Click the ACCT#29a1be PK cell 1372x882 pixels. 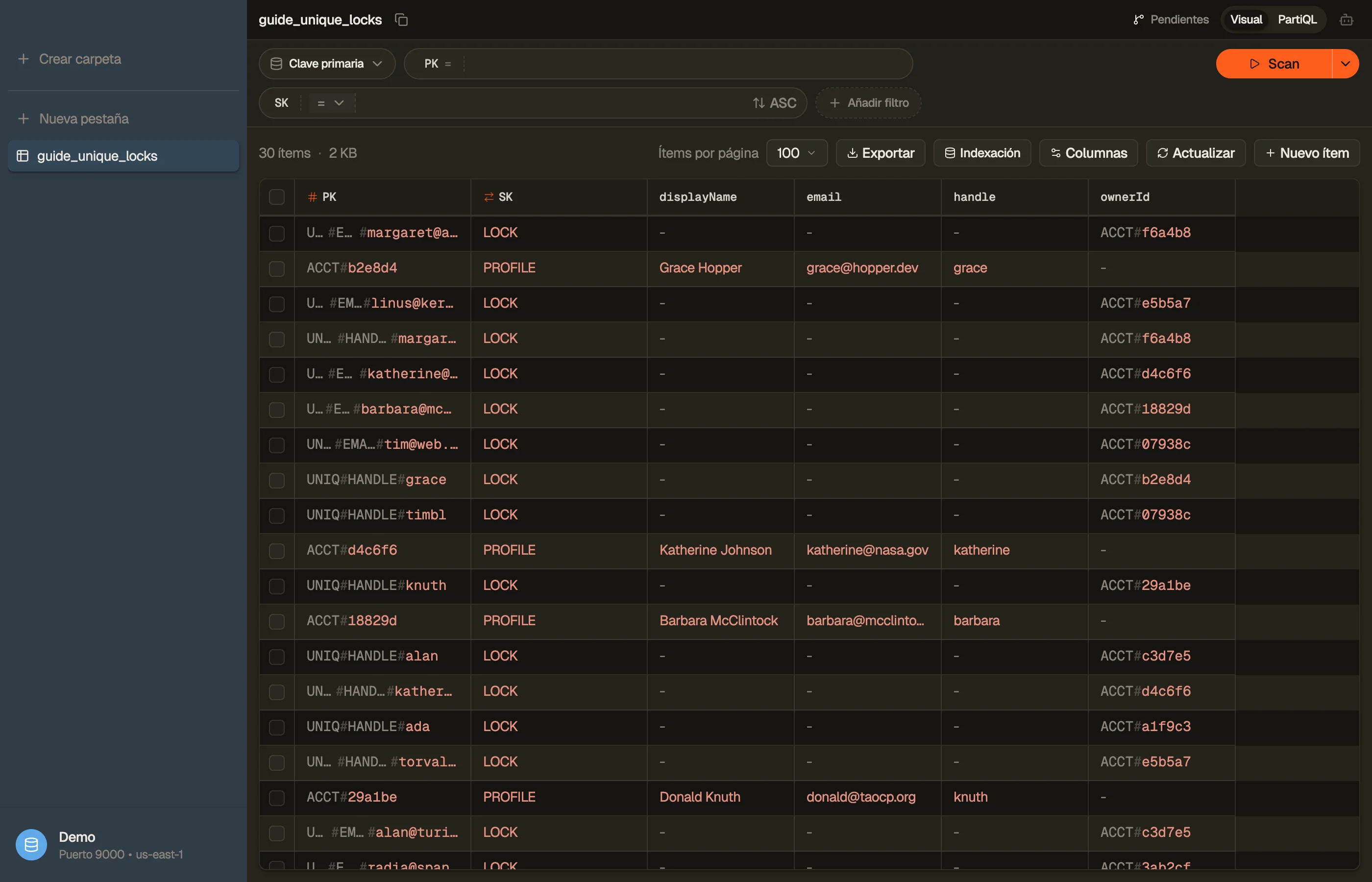tap(383, 797)
